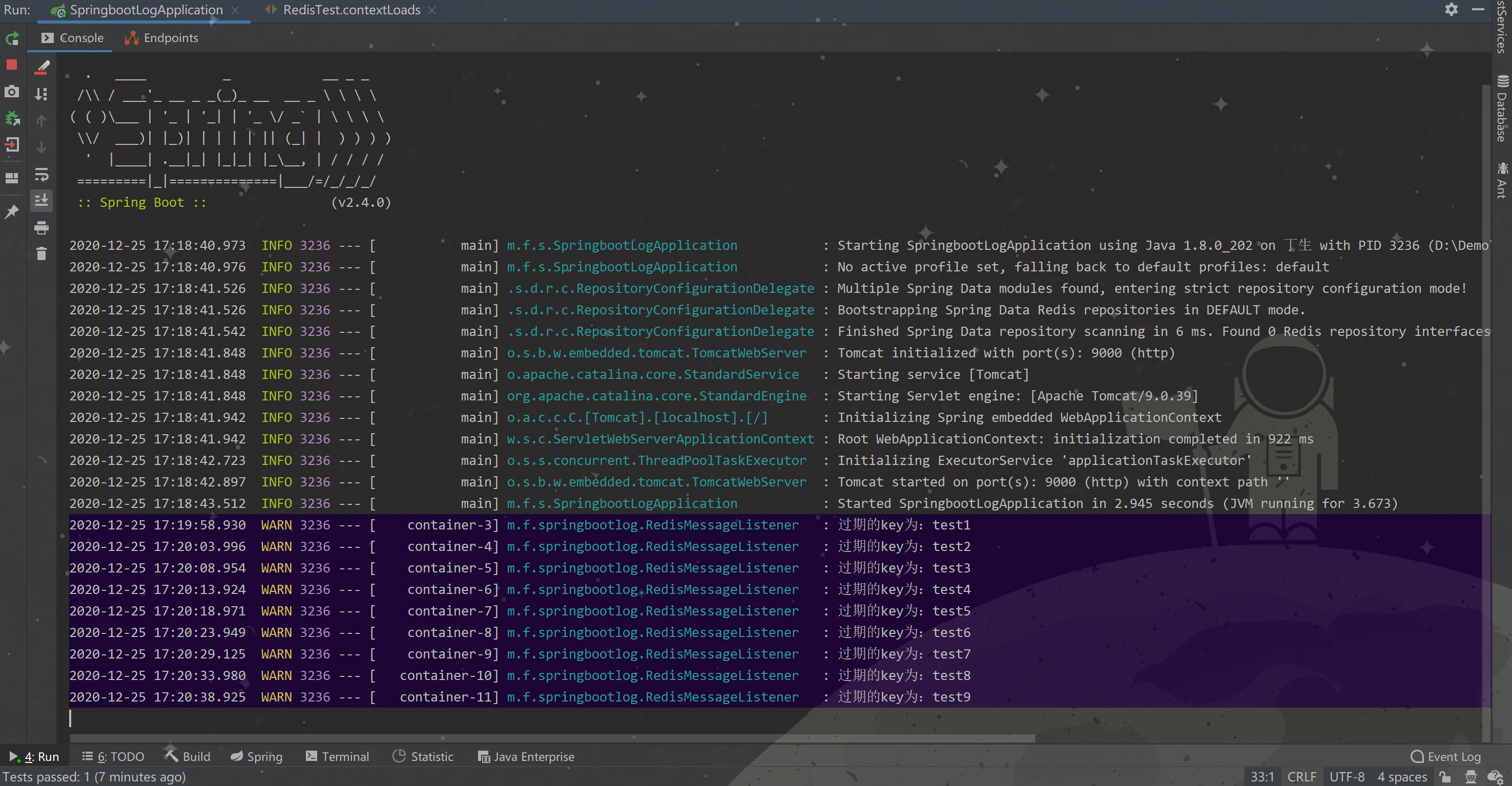This screenshot has height=786, width=1512.
Task: Open the Spring tool window
Action: click(x=256, y=756)
